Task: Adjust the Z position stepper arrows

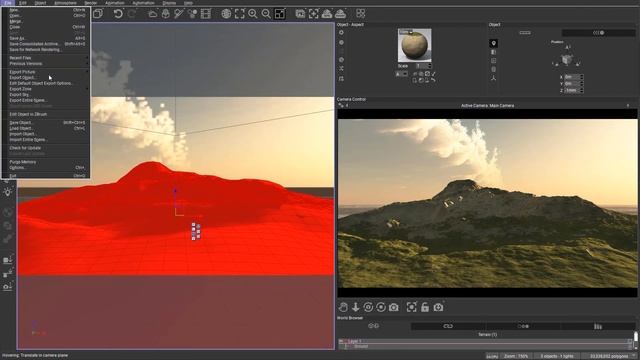Action: tap(582, 90)
